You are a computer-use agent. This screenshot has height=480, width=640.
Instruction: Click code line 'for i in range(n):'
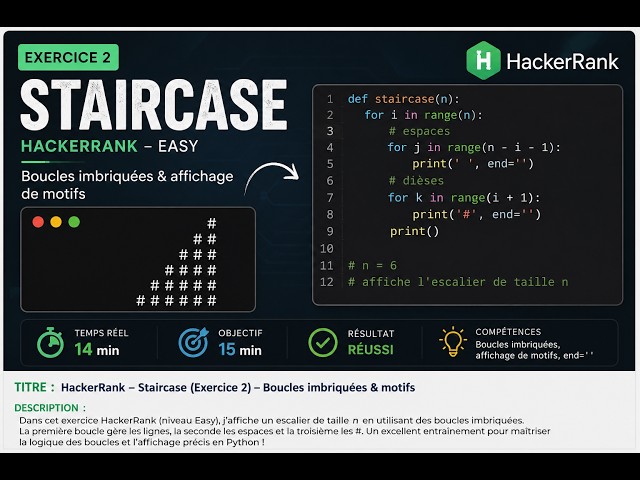tap(423, 115)
